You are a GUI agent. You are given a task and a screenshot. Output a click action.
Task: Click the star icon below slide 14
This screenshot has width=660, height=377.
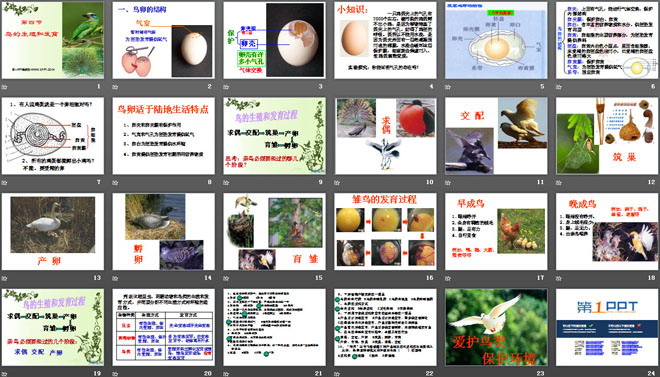click(x=115, y=278)
